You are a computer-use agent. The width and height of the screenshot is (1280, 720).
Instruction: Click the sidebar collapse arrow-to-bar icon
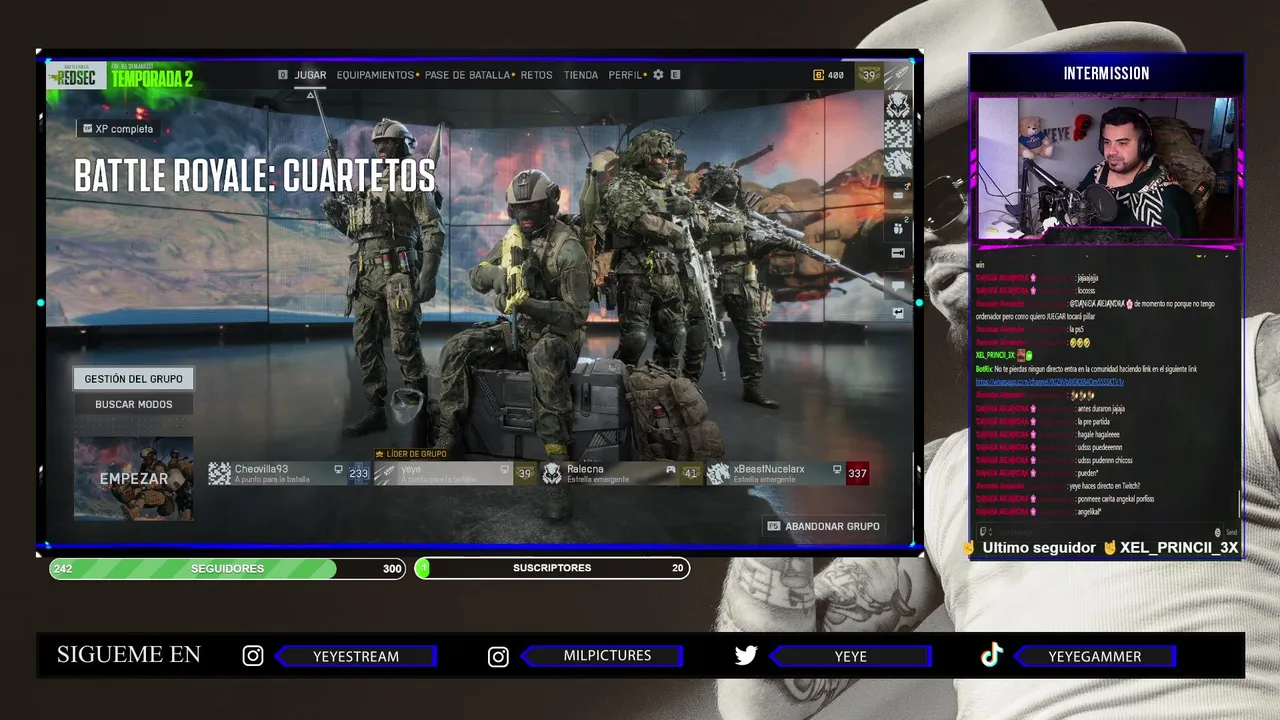click(x=898, y=254)
